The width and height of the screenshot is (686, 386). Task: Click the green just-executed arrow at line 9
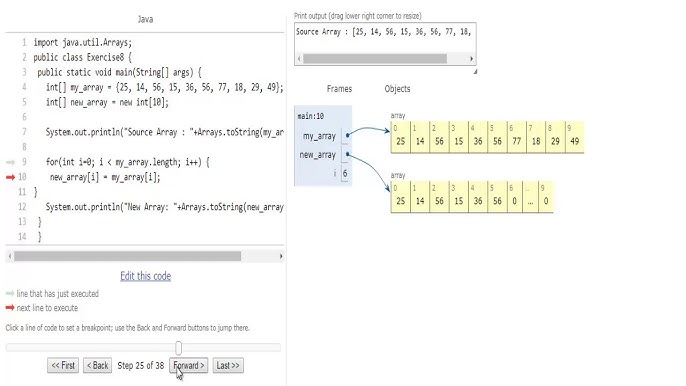tap(10, 162)
